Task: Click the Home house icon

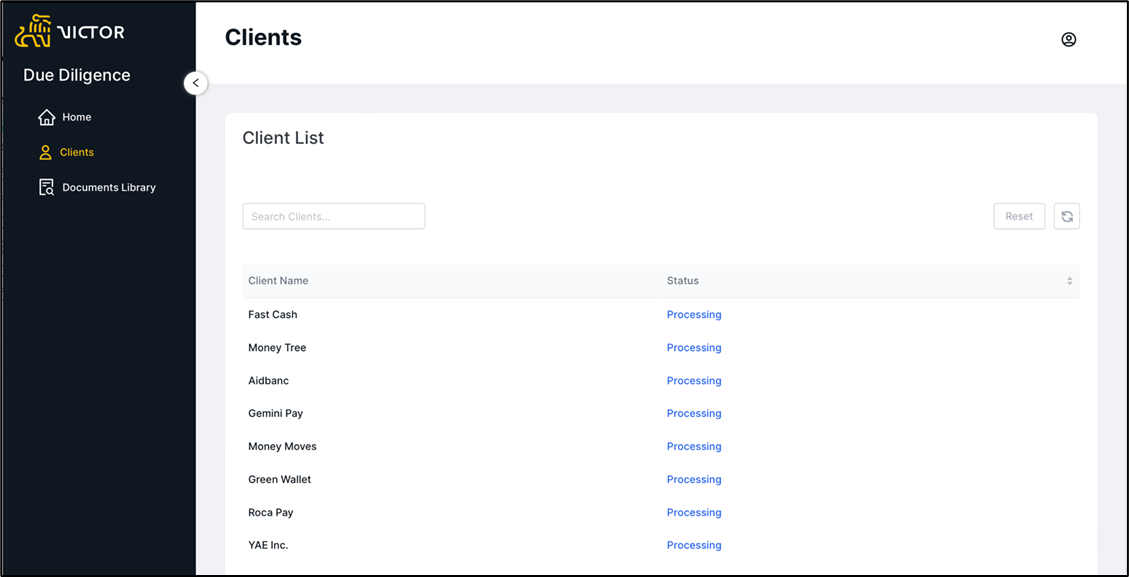Action: [46, 117]
